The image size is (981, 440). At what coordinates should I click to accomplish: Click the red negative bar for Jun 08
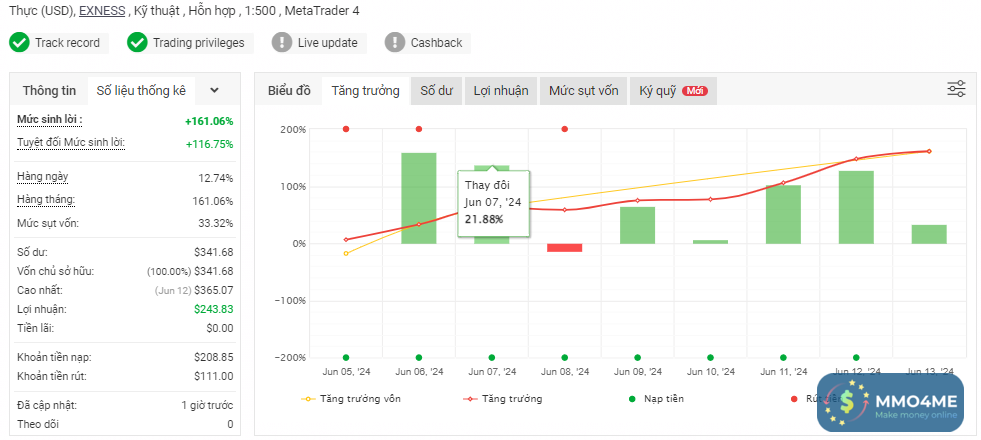565,247
